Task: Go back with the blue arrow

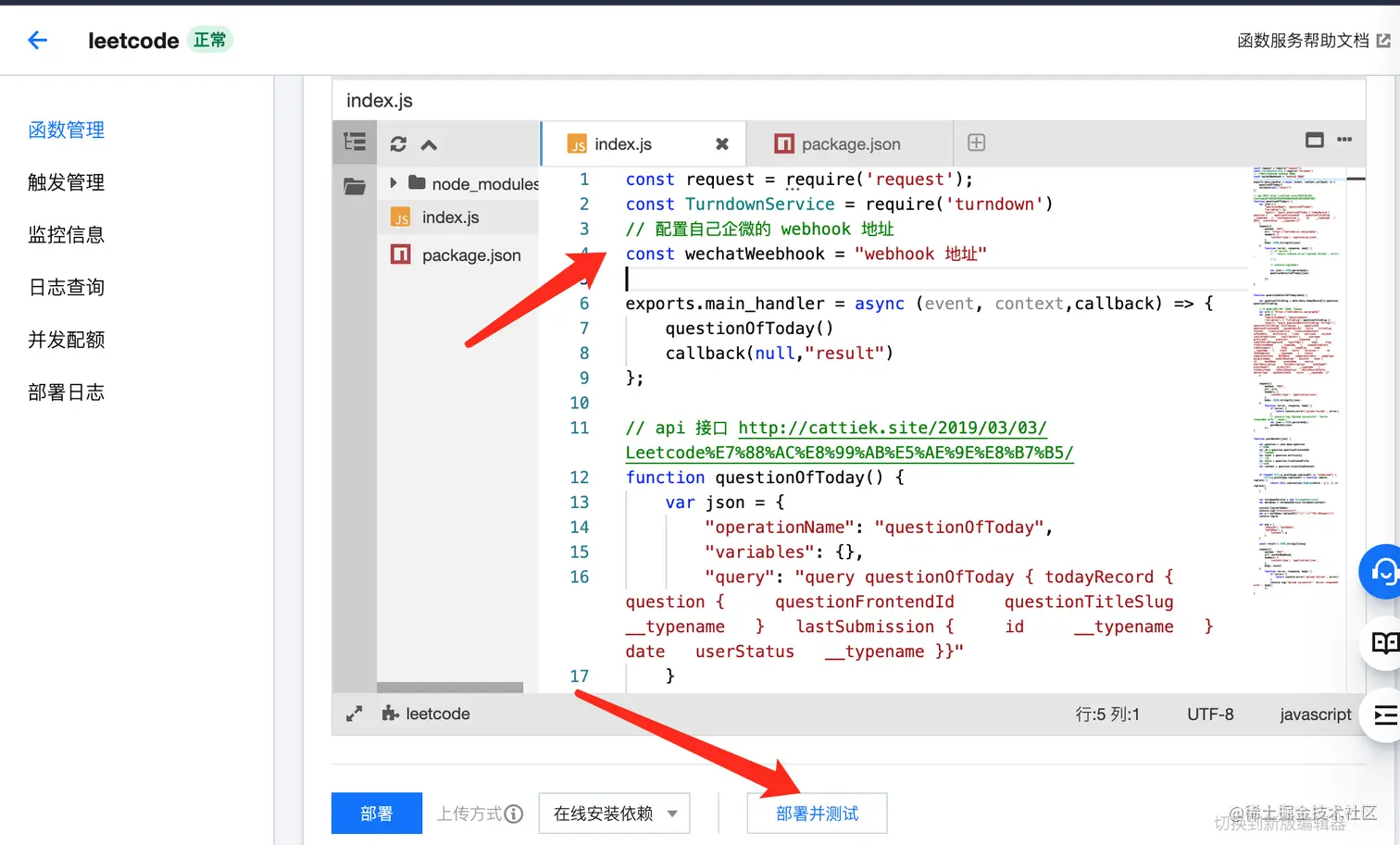Action: coord(37,40)
